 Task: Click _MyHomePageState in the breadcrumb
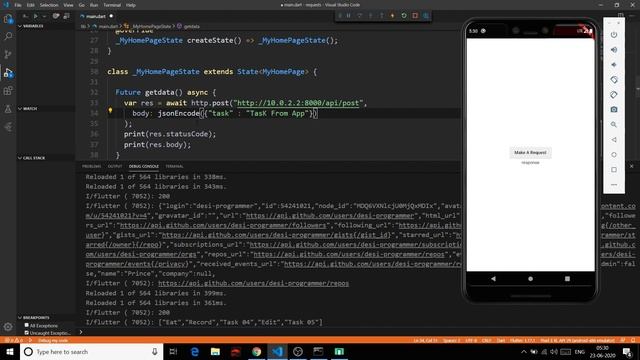coord(151,26)
